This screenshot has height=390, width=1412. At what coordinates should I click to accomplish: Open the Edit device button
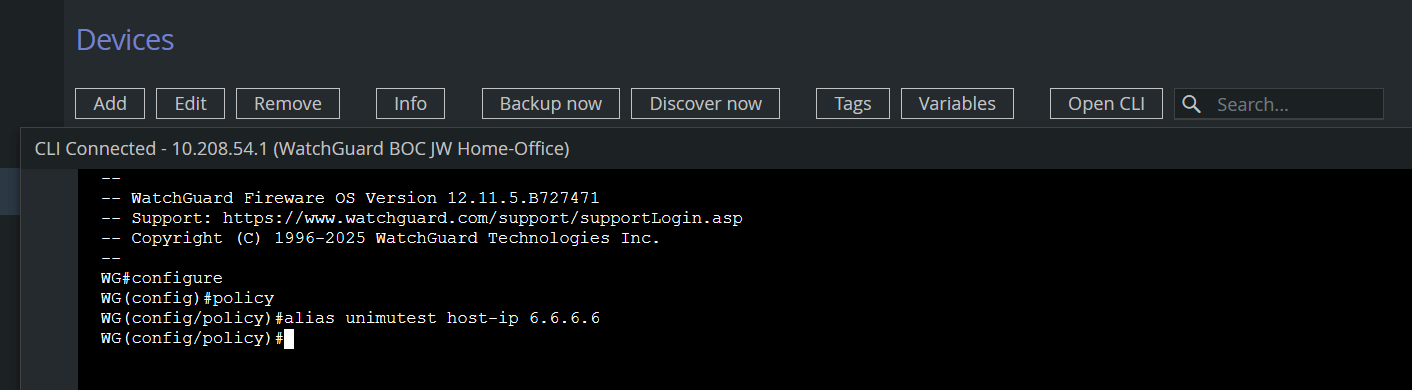pyautogui.click(x=190, y=104)
